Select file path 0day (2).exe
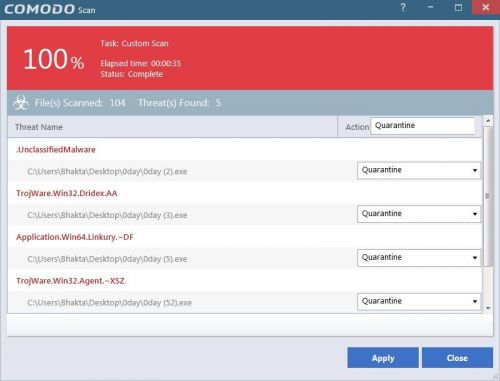 coord(107,171)
